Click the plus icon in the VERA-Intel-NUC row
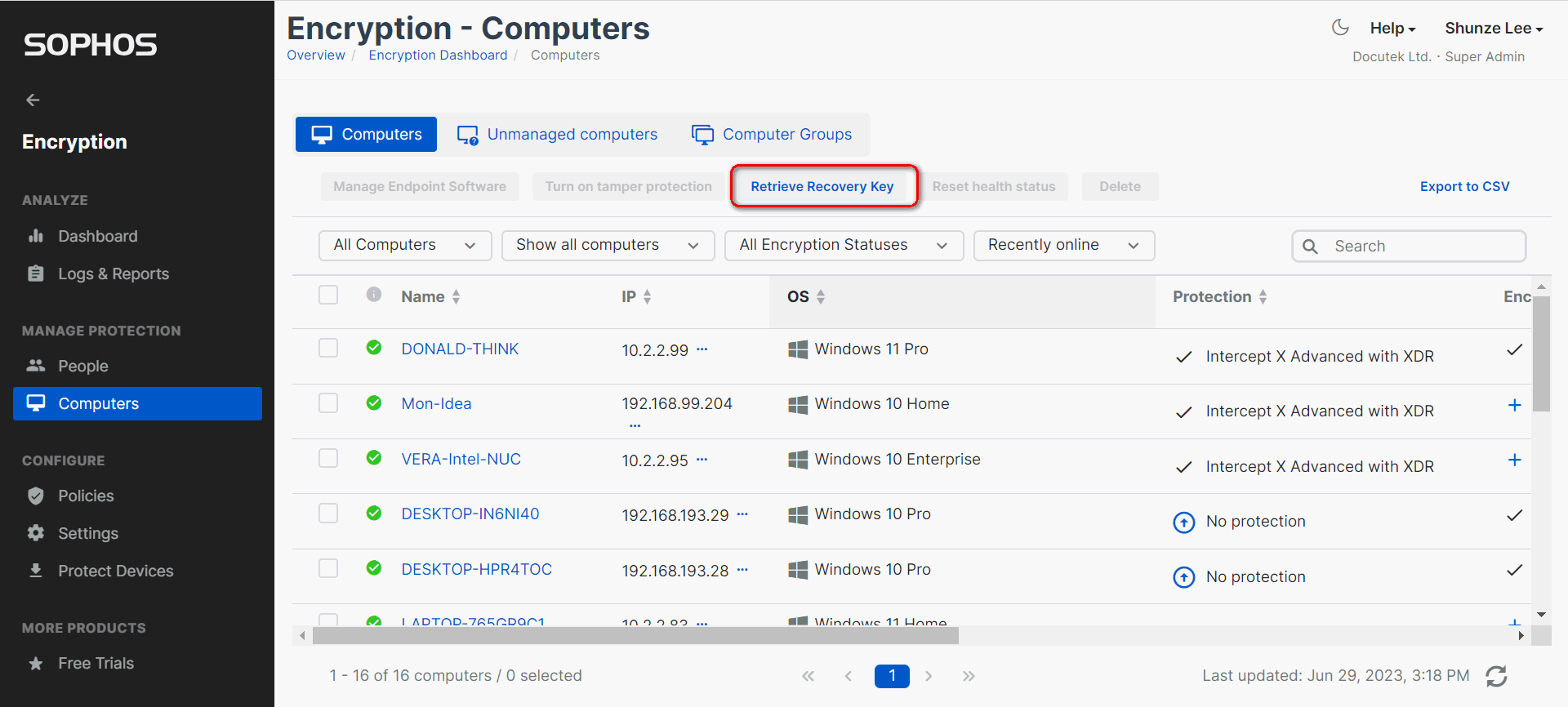The image size is (1568, 707). 1514,460
